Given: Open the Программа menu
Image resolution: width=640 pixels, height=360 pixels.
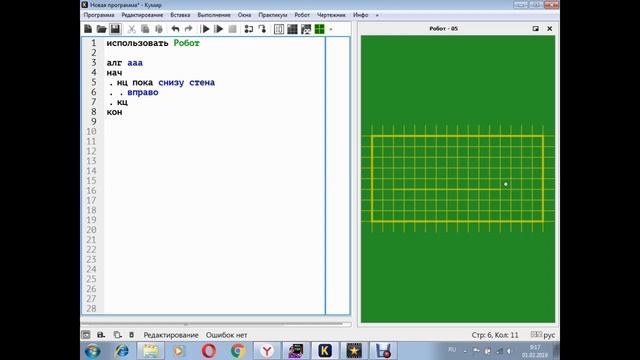Looking at the screenshot, I should point(99,15).
